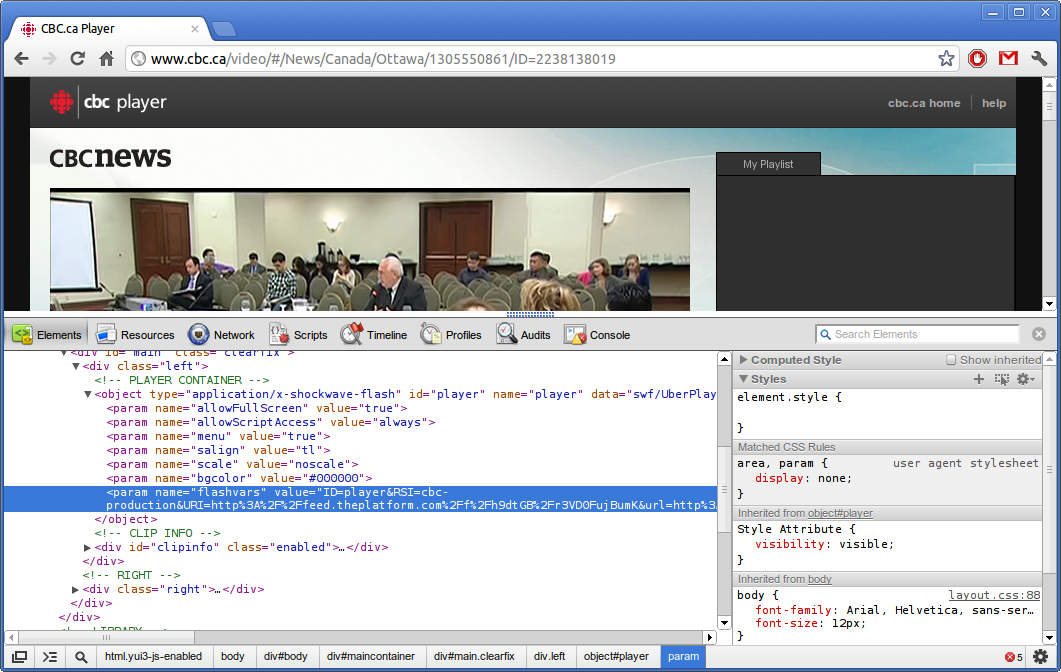
Task: Click the address bar URL
Action: coord(383,59)
